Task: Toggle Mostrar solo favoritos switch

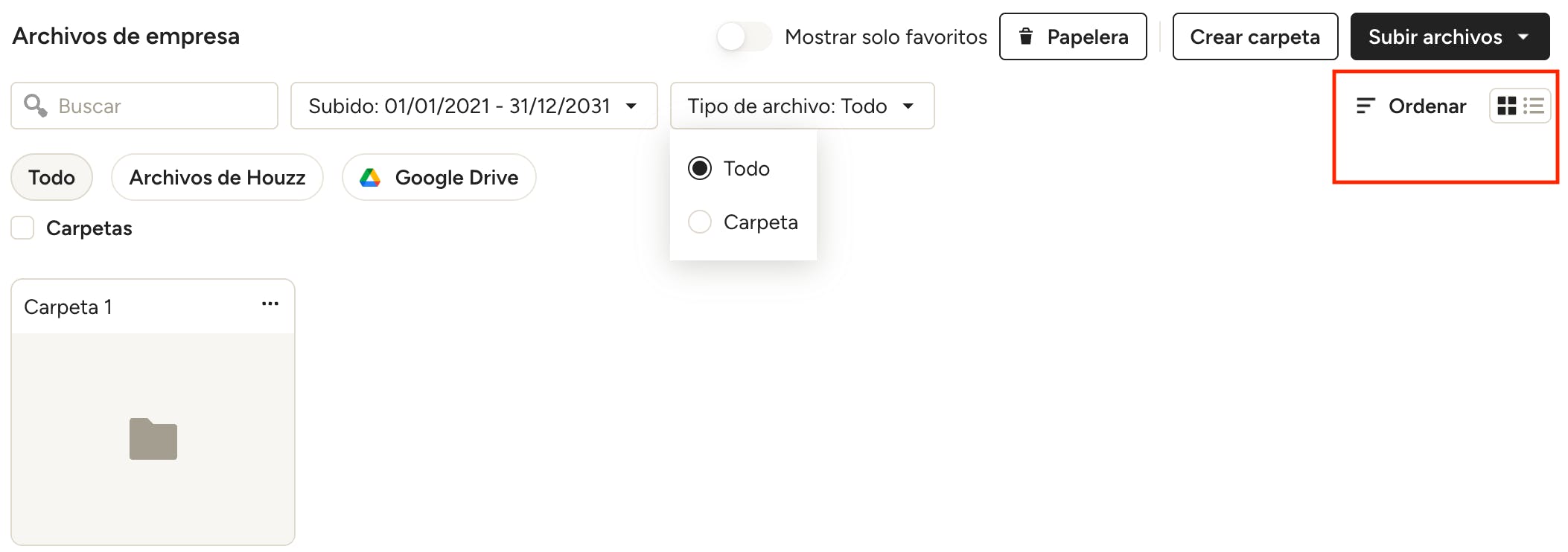Action: click(x=744, y=36)
